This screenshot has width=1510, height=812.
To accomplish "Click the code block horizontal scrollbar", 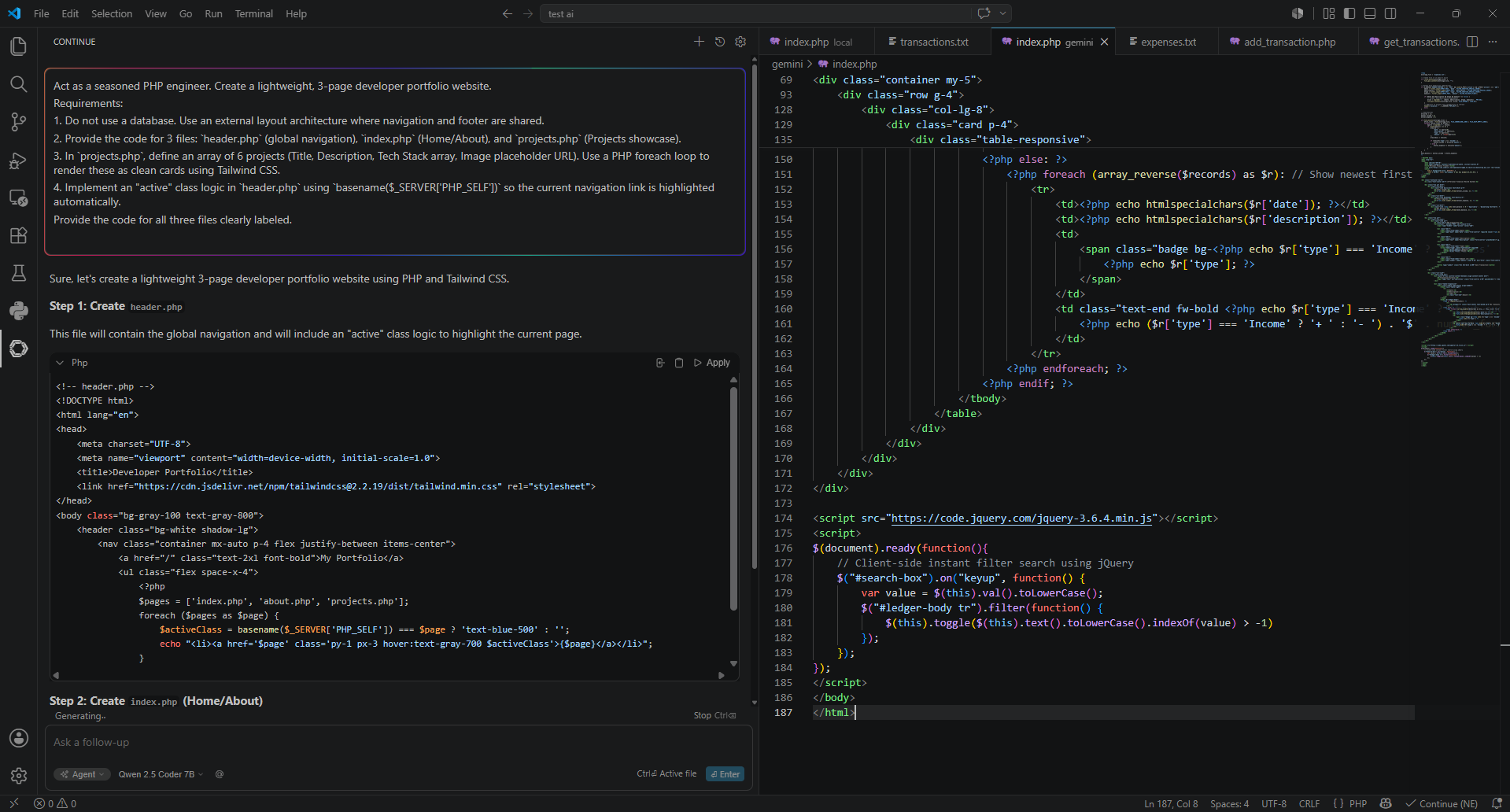I will (x=388, y=675).
